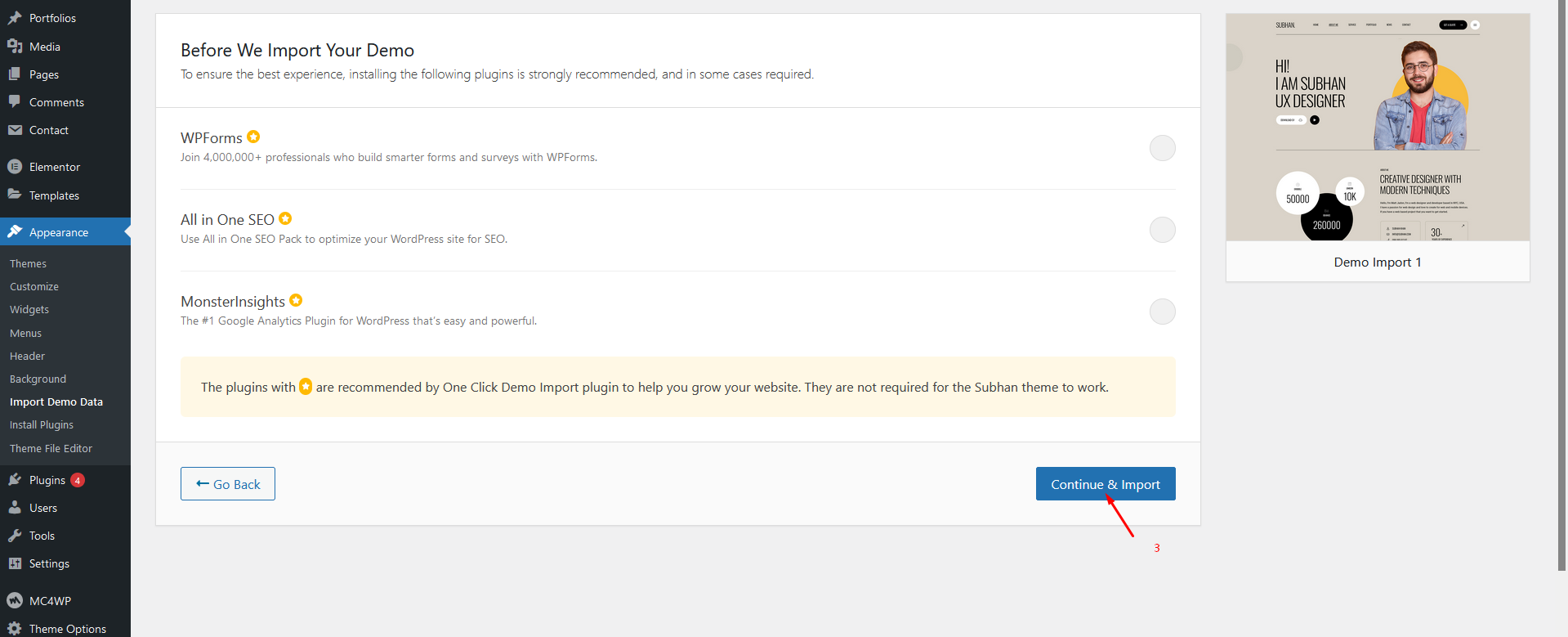Toggle the WPForms plugin selection
The width and height of the screenshot is (1568, 637).
1162,148
